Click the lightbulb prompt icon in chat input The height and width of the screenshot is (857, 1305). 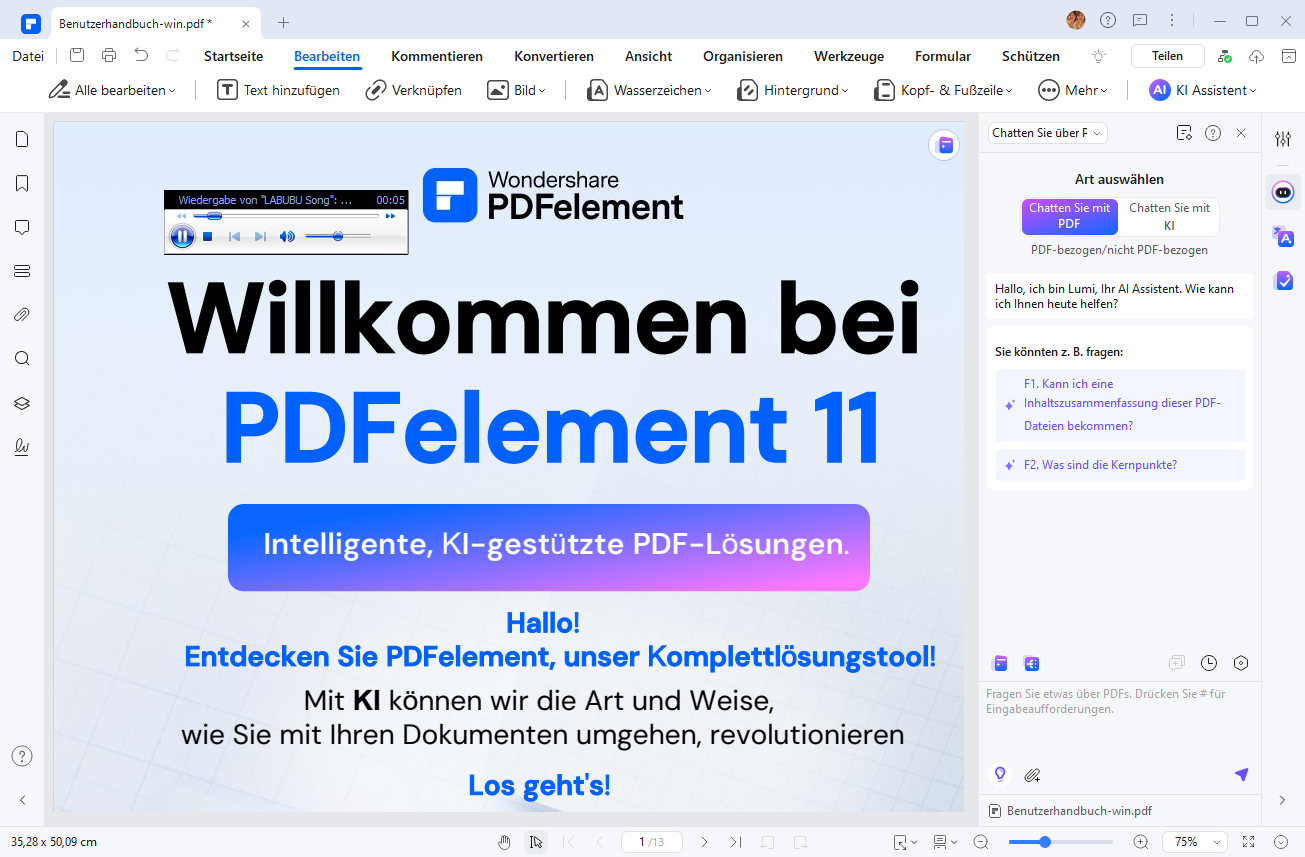point(998,774)
